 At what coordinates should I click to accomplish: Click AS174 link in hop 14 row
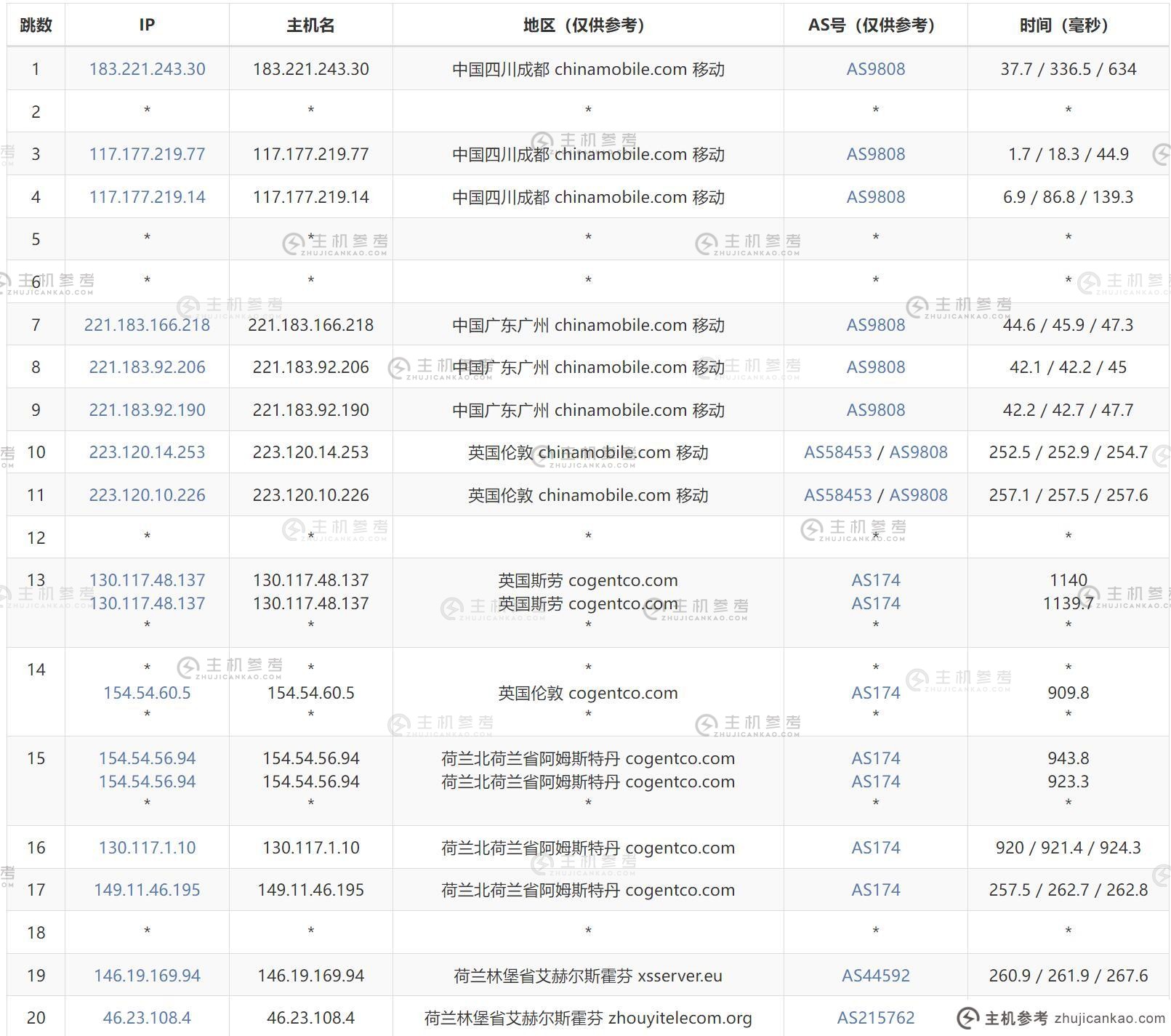[876, 693]
